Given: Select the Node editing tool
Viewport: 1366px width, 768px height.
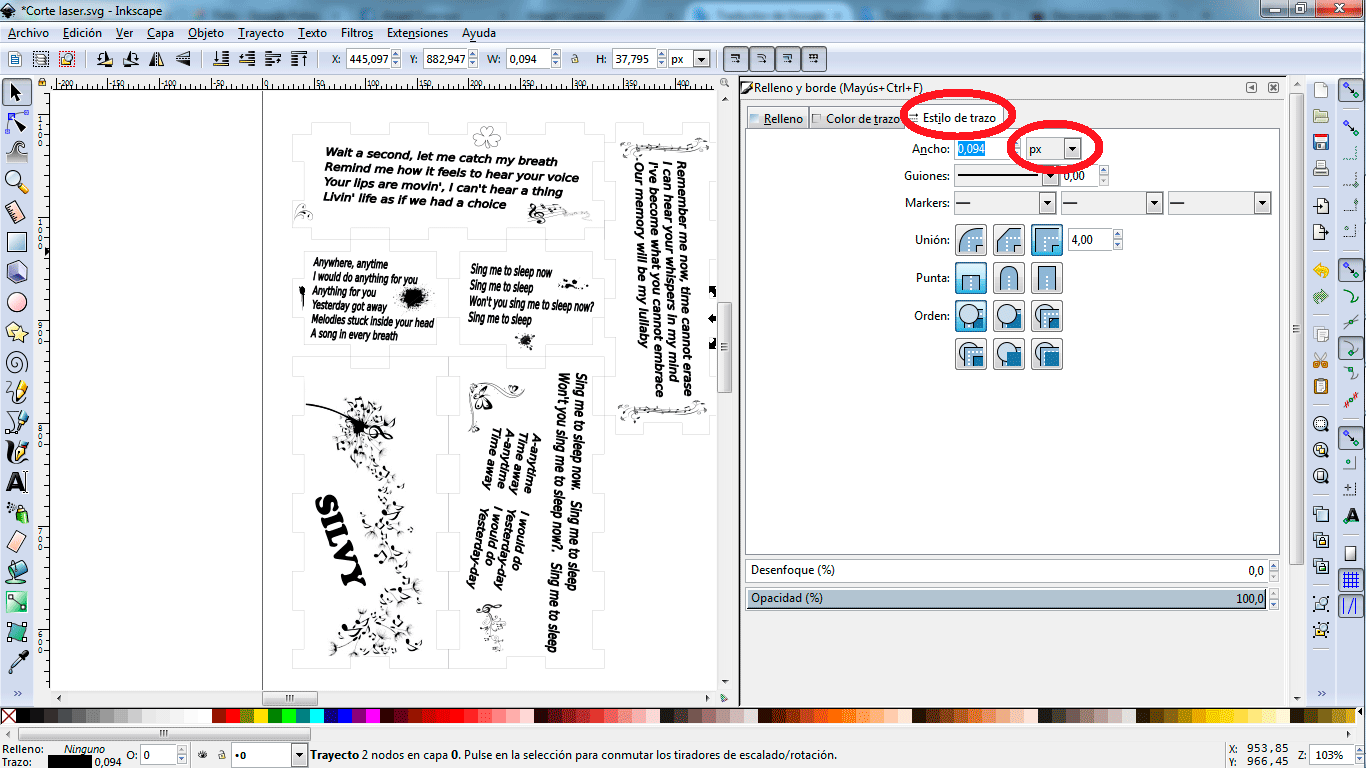Looking at the screenshot, I should (x=16, y=123).
